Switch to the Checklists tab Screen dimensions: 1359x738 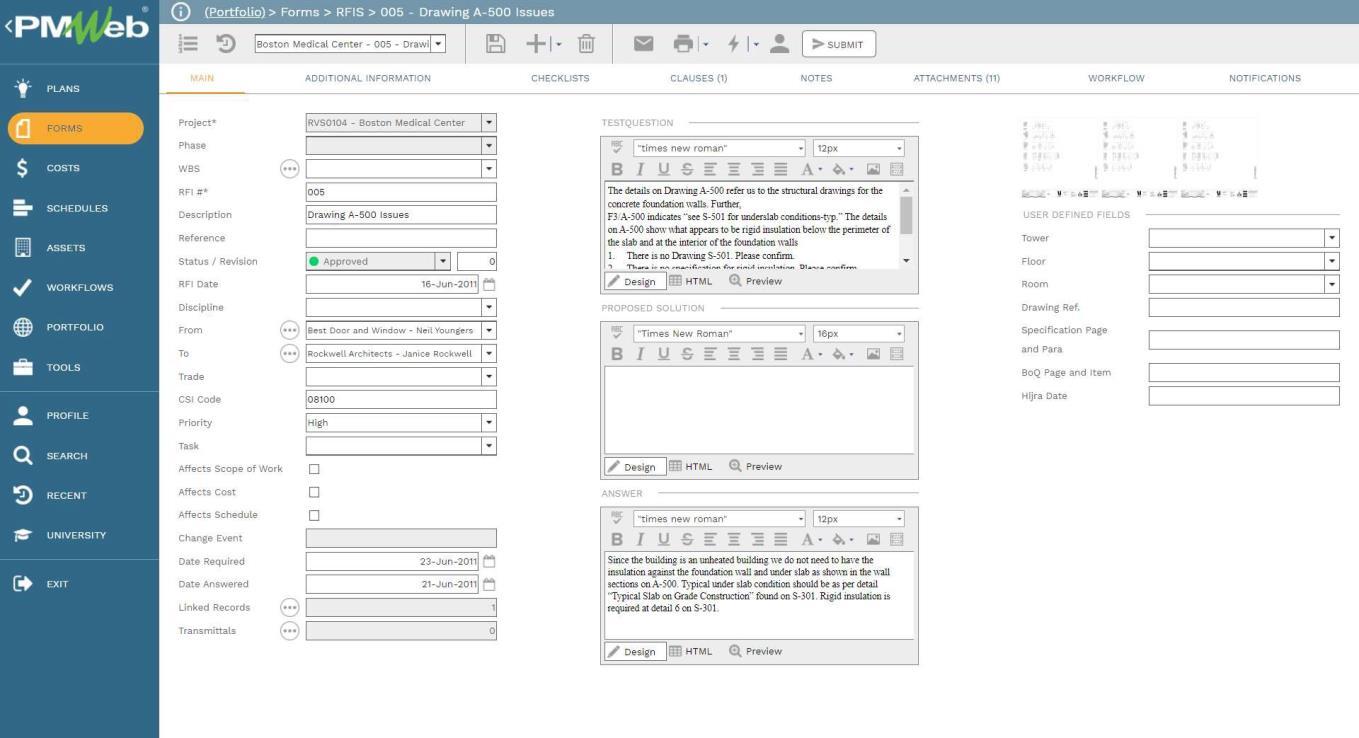(x=560, y=78)
